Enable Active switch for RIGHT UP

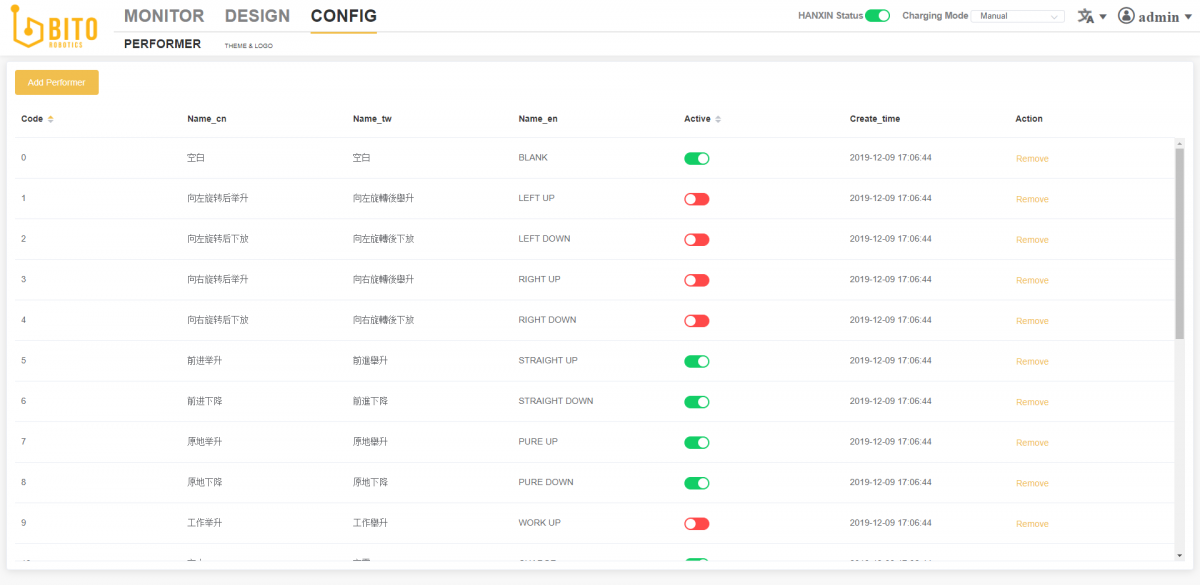pos(697,280)
